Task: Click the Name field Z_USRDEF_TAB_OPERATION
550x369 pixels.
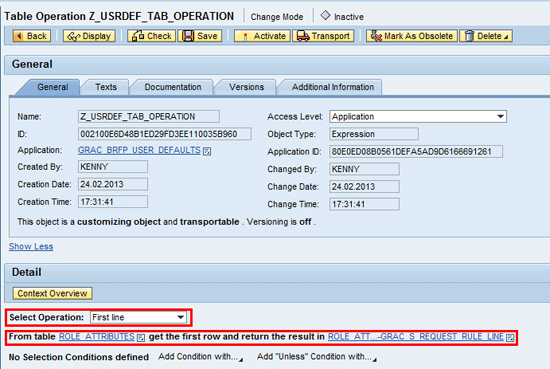Action: pyautogui.click(x=149, y=116)
